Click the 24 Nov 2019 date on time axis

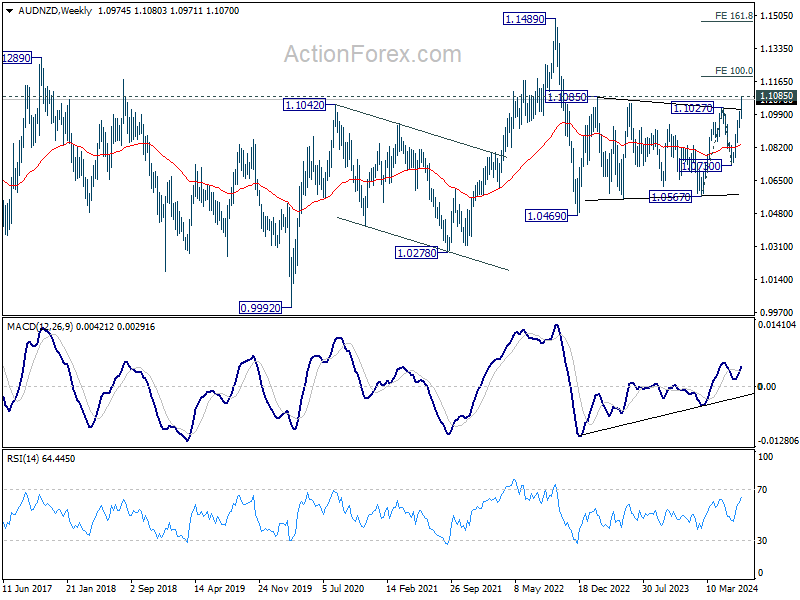point(285,588)
